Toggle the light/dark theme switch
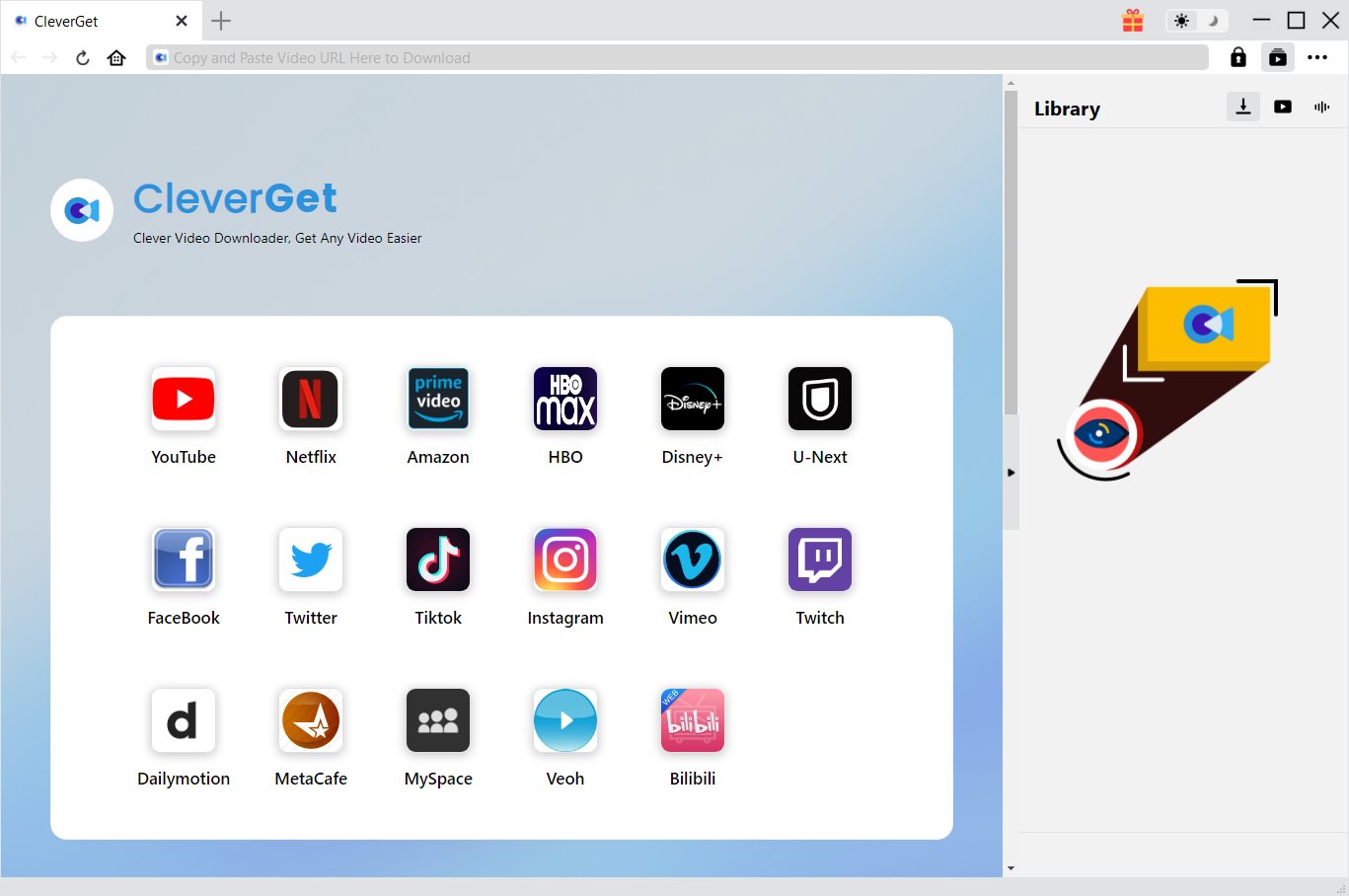1349x896 pixels. point(1197,21)
